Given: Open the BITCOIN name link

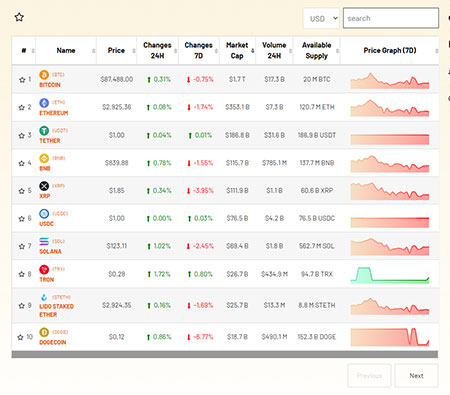Looking at the screenshot, I should click(50, 85).
